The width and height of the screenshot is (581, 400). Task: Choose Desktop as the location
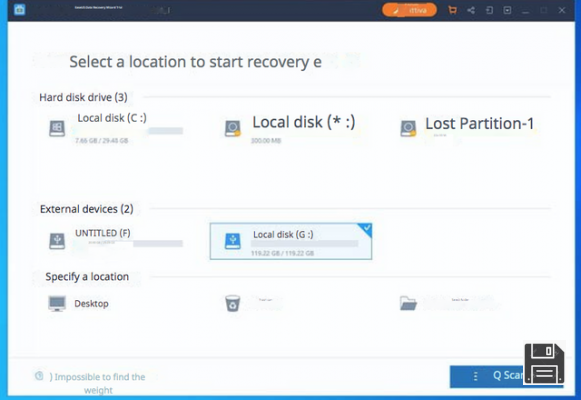click(x=79, y=303)
